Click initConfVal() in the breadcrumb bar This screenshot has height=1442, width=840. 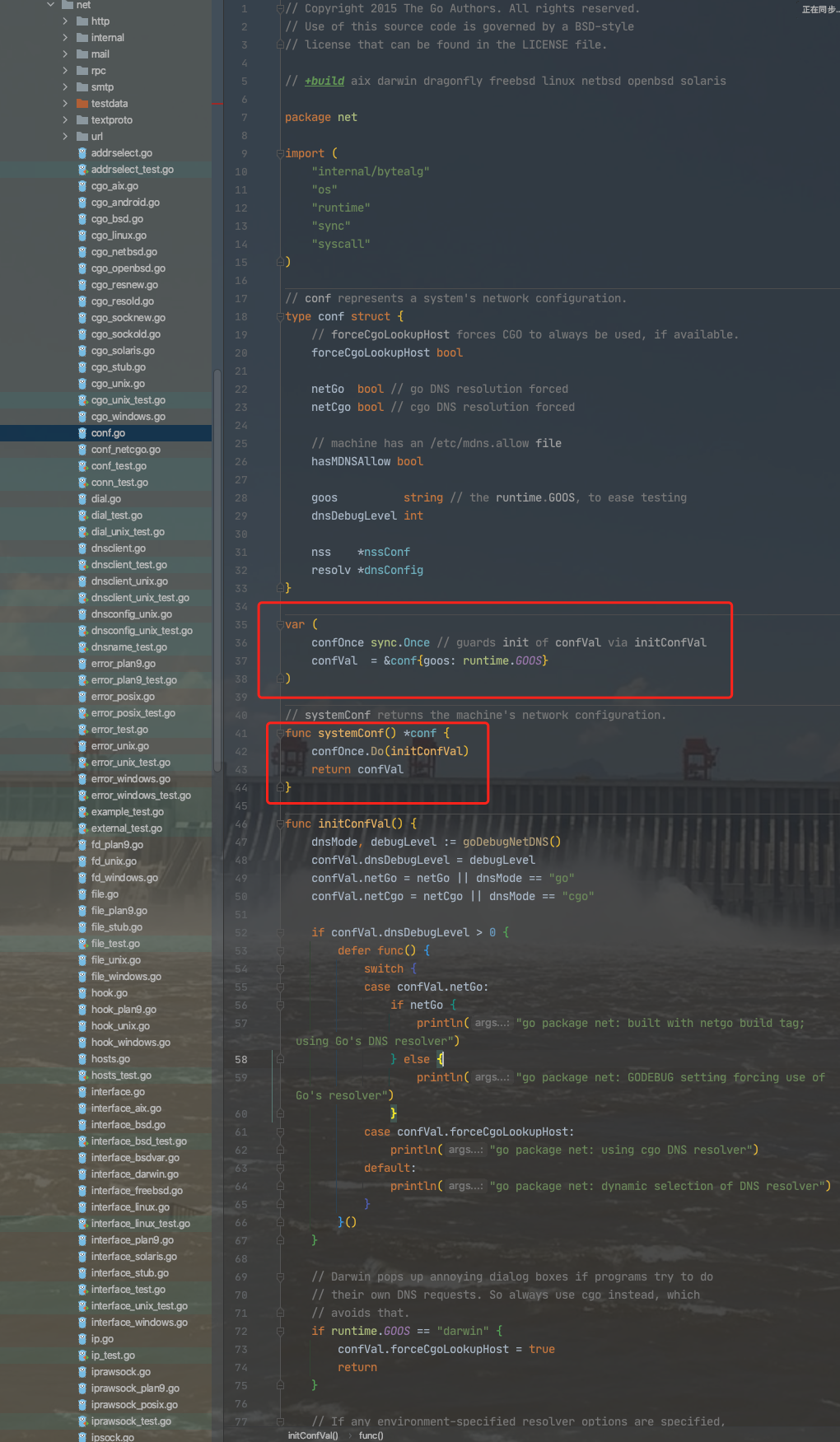tap(312, 1435)
